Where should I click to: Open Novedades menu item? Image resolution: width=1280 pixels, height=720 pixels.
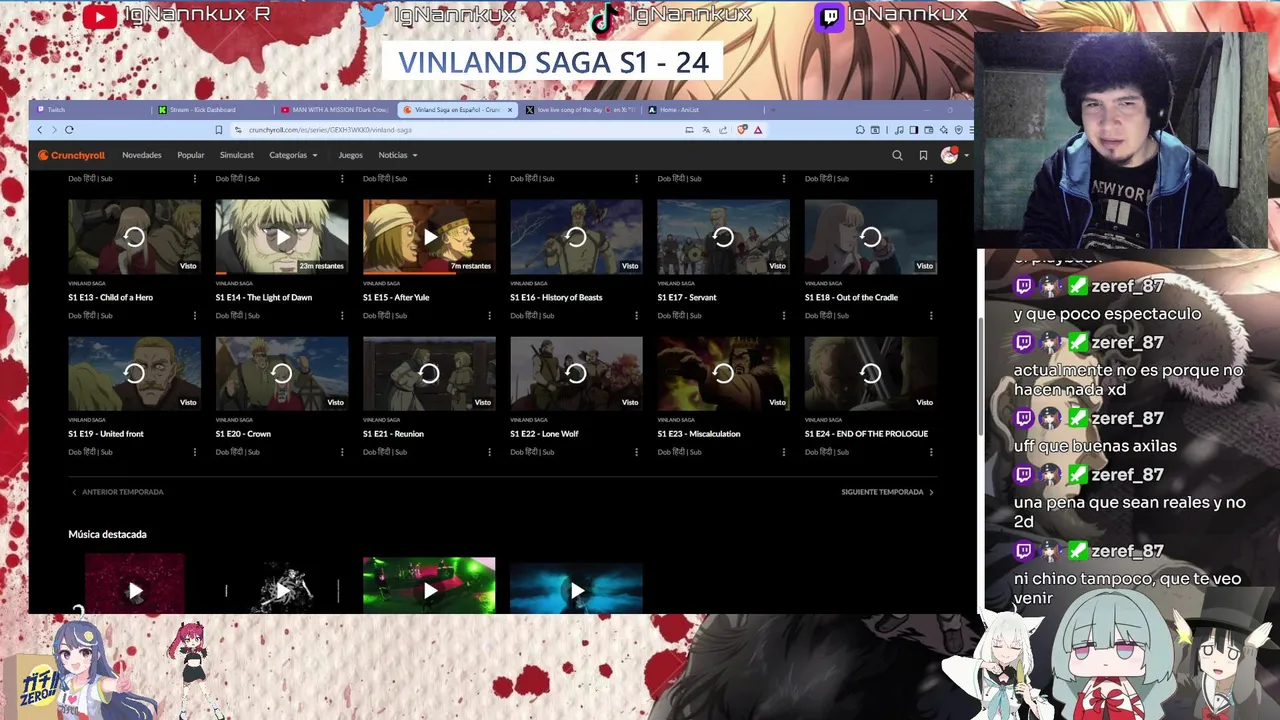(141, 155)
